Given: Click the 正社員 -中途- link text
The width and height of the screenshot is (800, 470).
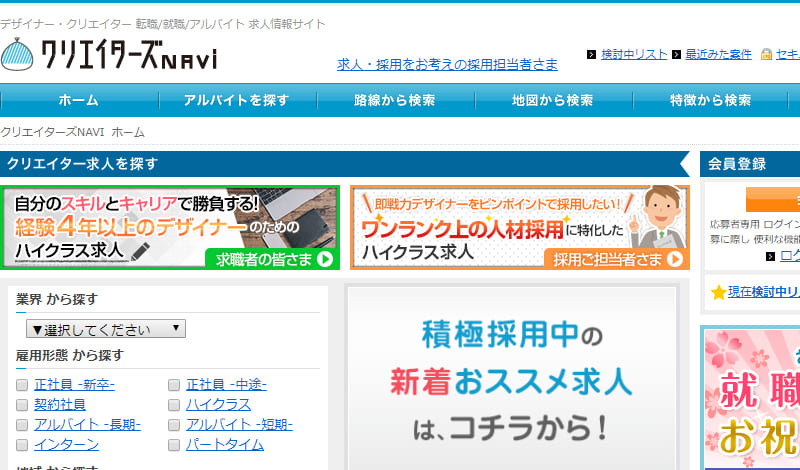Looking at the screenshot, I should click(227, 385).
